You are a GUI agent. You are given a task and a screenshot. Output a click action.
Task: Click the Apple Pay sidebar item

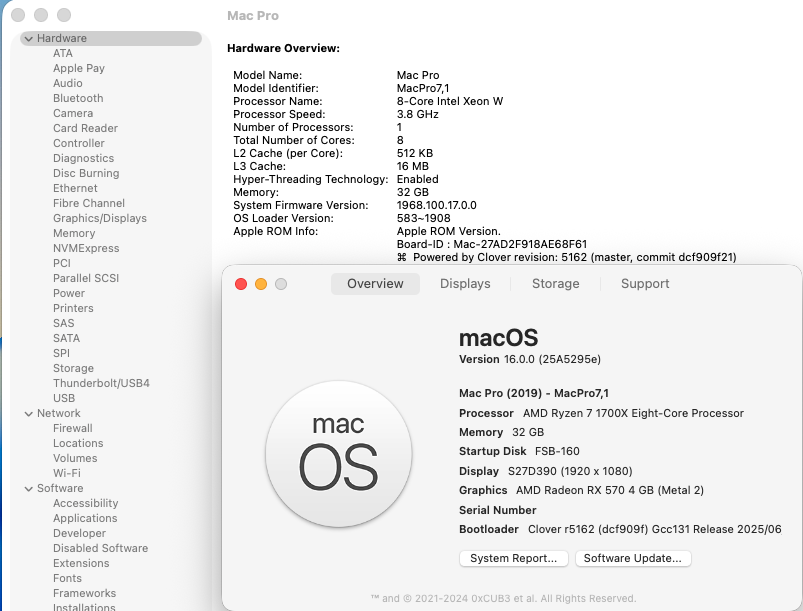(79, 68)
